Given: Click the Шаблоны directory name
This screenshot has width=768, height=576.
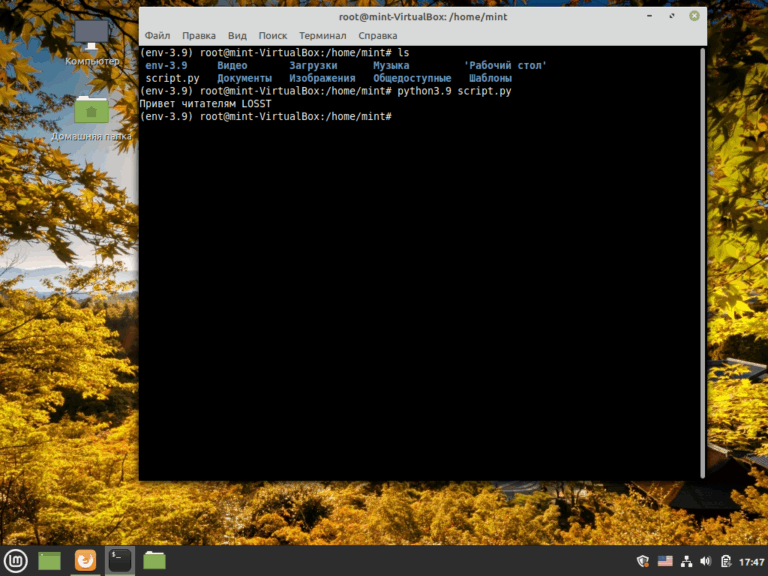Looking at the screenshot, I should (x=490, y=78).
